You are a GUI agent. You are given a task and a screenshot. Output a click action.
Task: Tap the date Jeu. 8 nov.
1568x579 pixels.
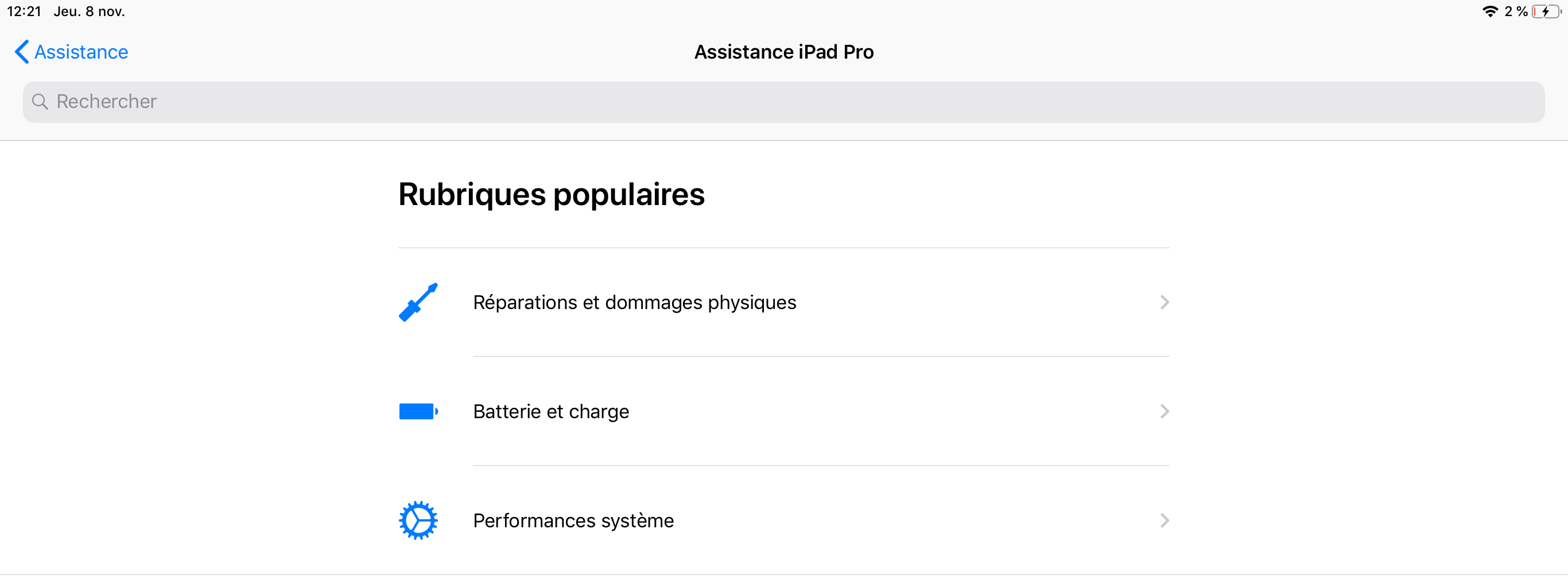89,11
